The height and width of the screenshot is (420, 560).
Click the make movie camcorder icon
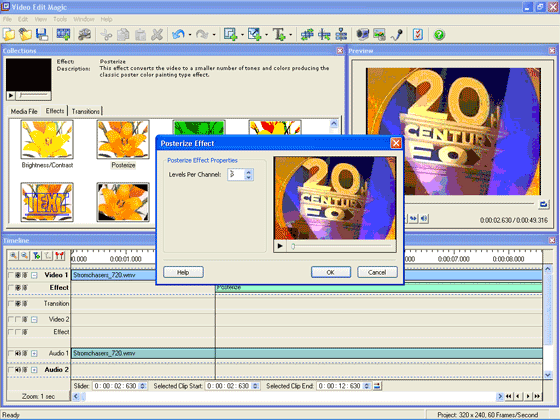pyautogui.click(x=362, y=35)
